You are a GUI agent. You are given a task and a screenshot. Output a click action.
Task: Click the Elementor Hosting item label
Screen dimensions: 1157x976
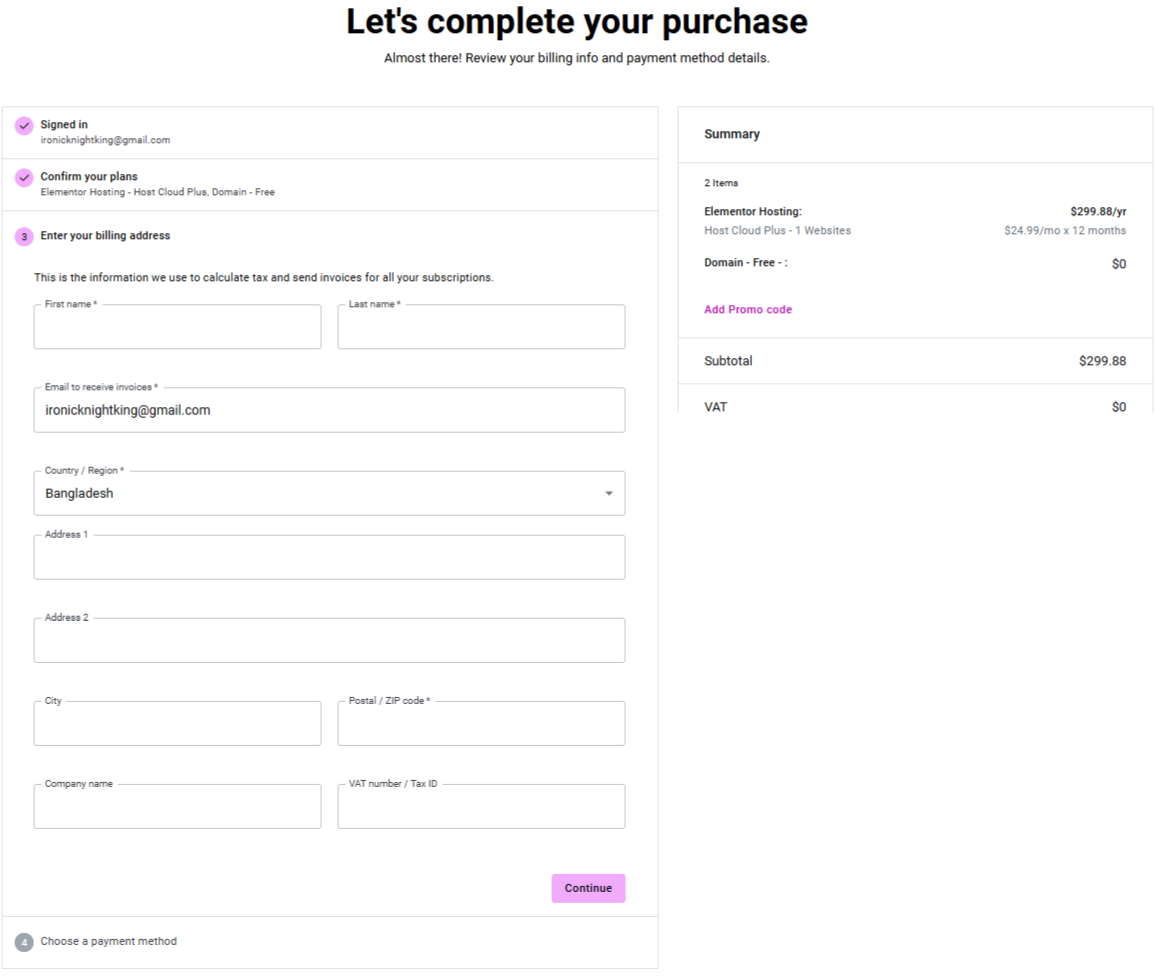pyautogui.click(x=753, y=212)
